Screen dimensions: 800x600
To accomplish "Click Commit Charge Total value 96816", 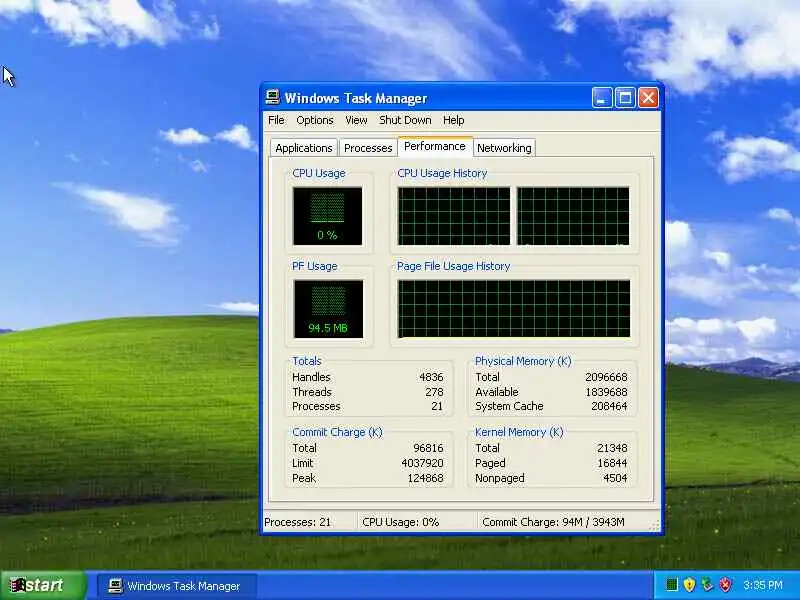I will point(428,448).
